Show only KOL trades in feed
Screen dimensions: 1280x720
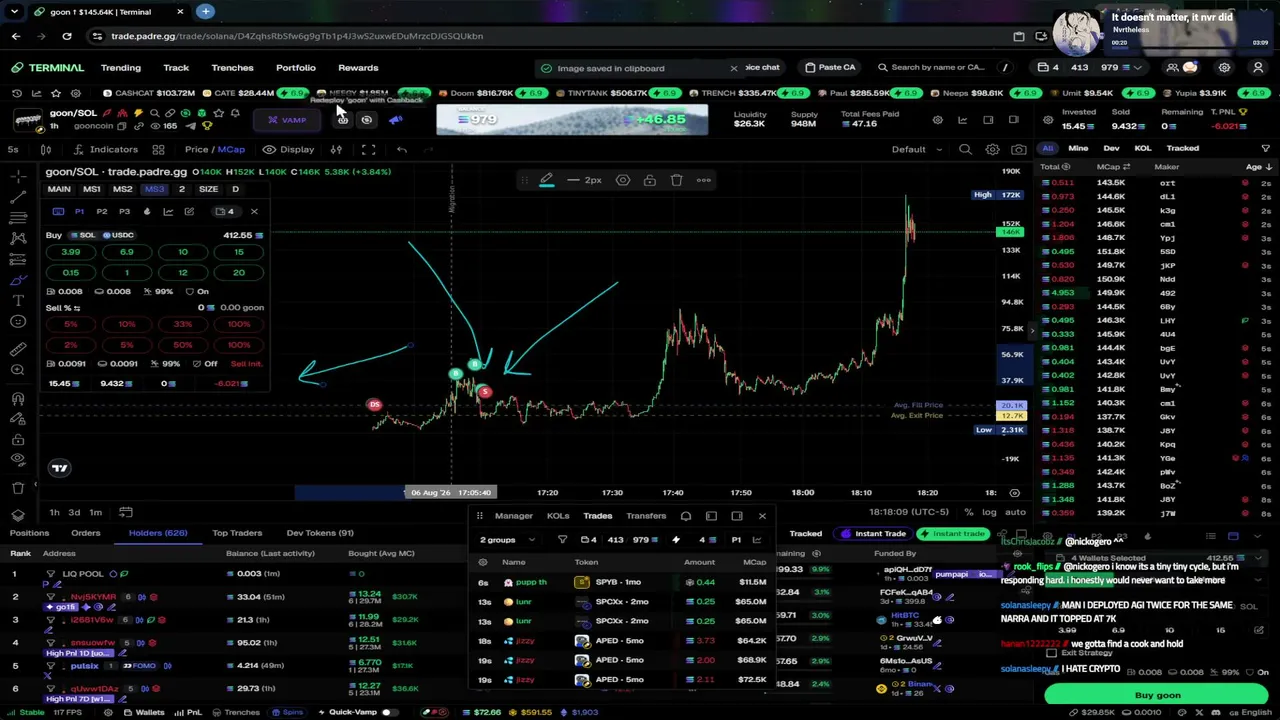pos(1142,148)
